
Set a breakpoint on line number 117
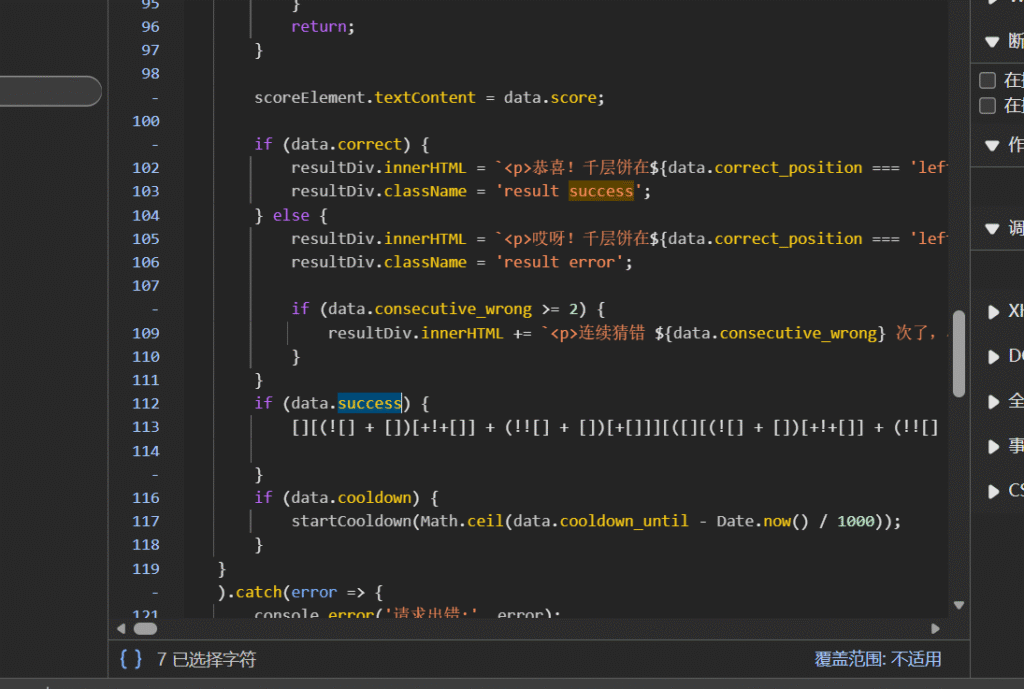pos(146,521)
